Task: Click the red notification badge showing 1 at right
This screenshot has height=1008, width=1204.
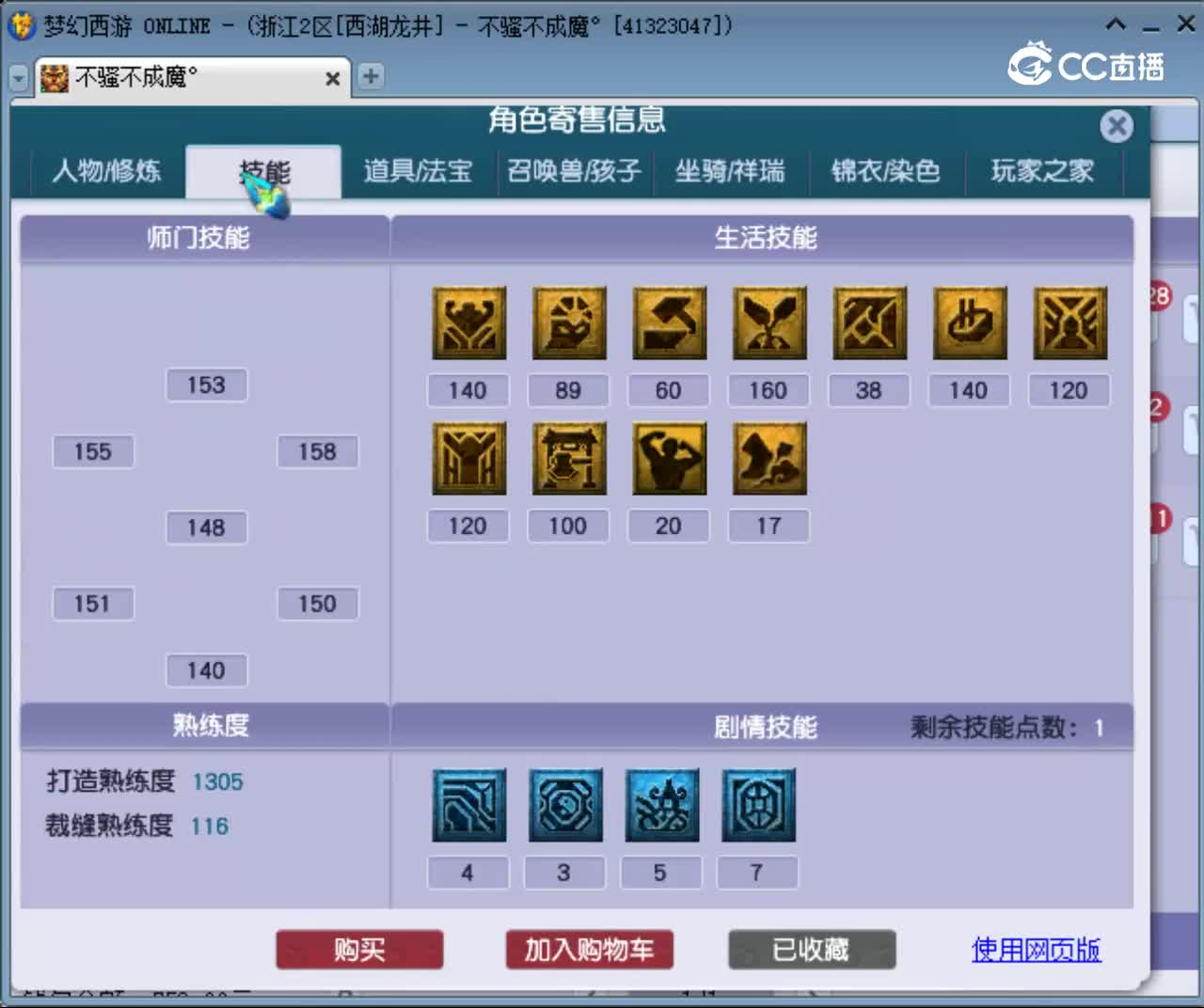Action: point(1161,518)
